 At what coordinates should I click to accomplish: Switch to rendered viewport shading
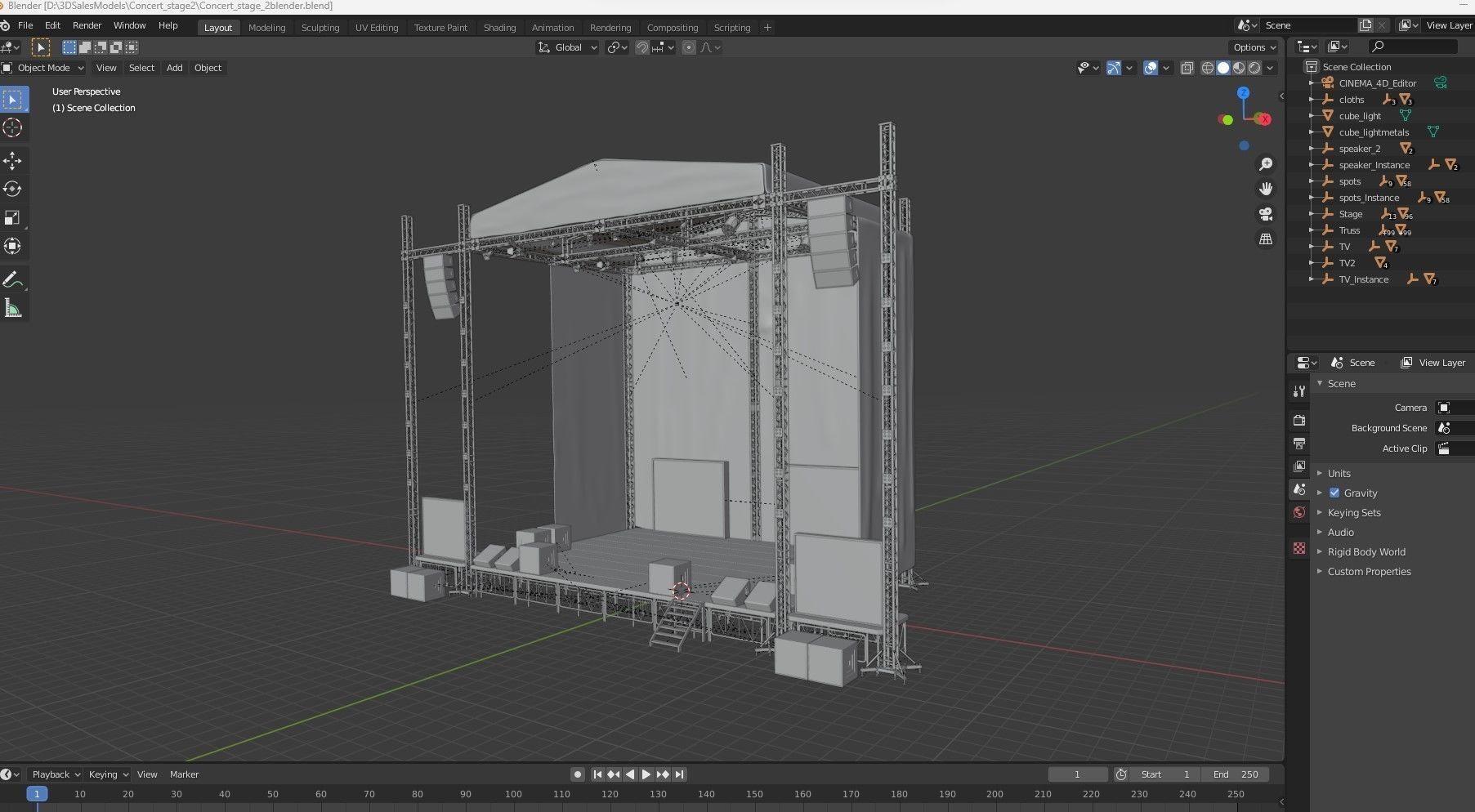1254,68
